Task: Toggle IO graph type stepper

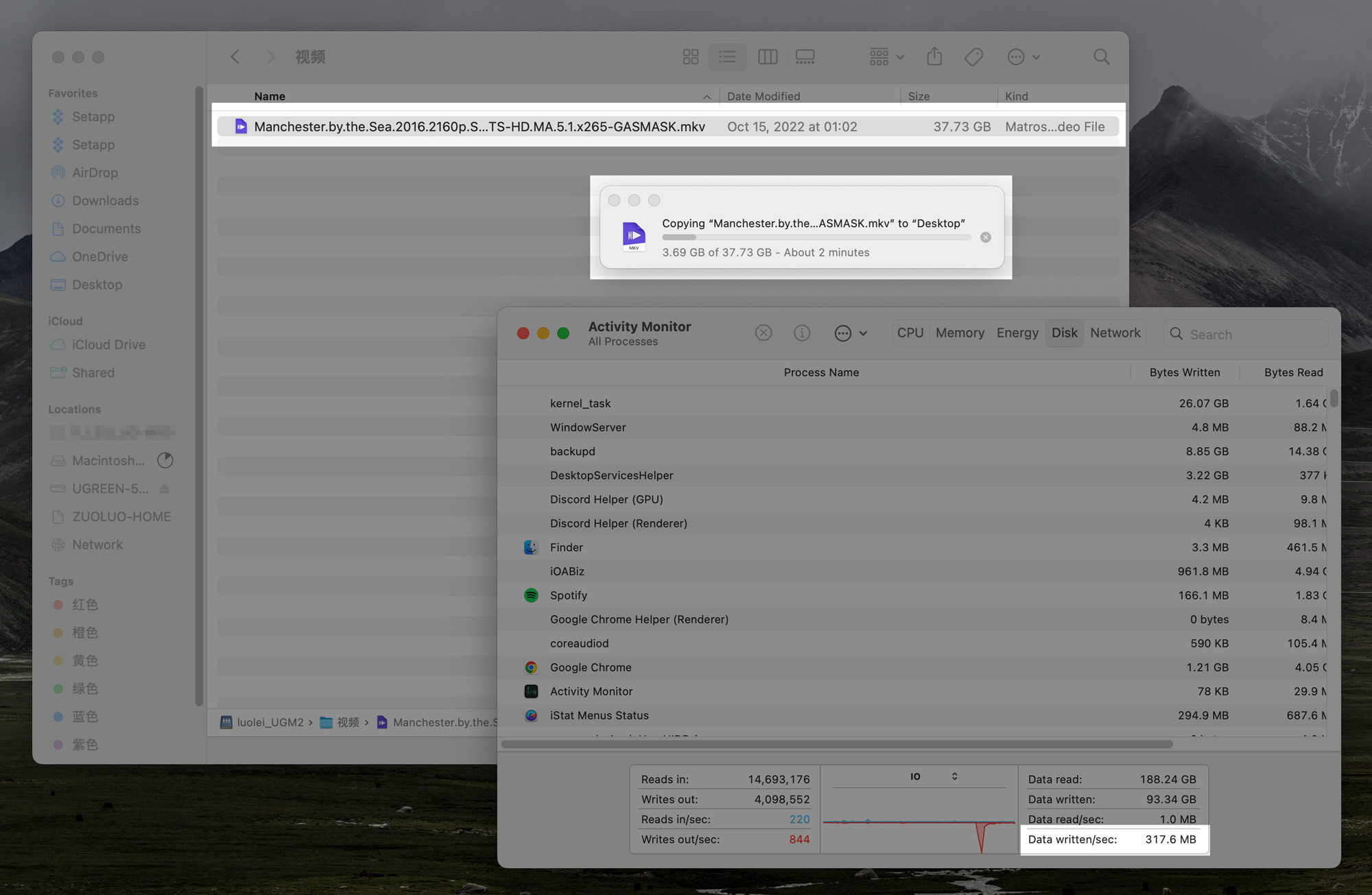Action: tap(954, 776)
